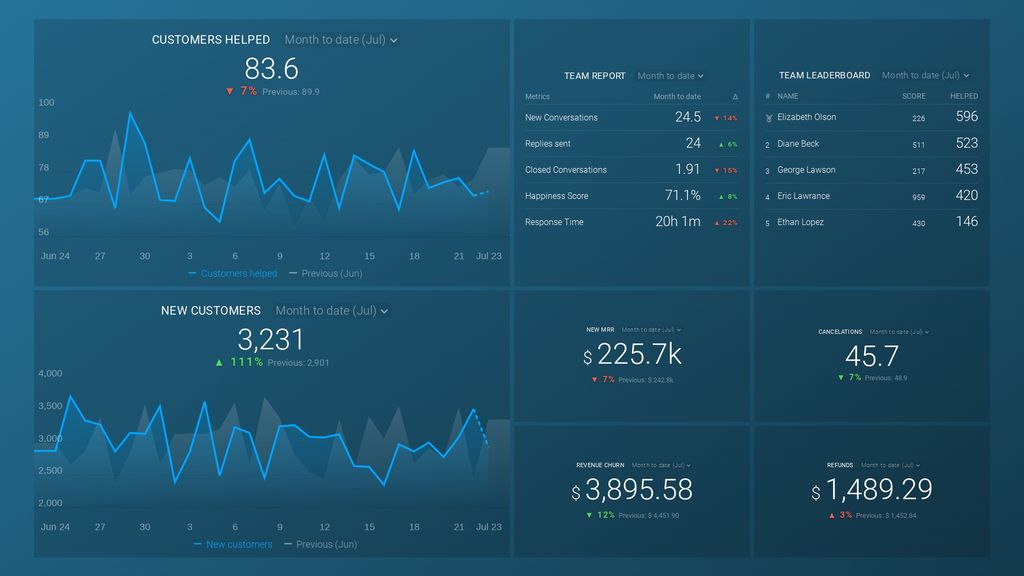
Task: Click the $1,489.29 Refunds value
Action: (872, 490)
